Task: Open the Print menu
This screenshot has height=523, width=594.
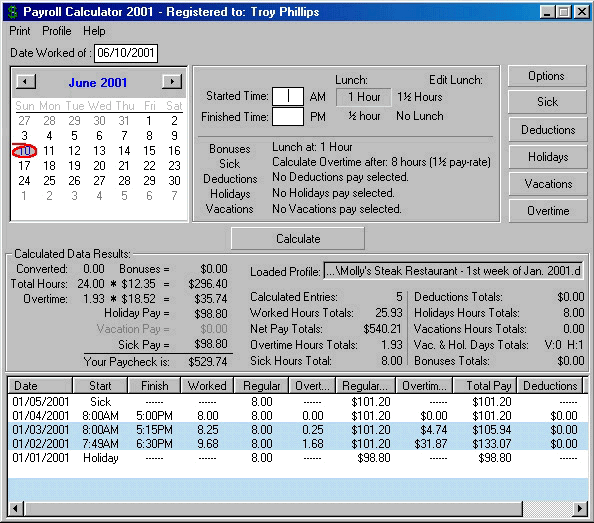Action: (20, 31)
